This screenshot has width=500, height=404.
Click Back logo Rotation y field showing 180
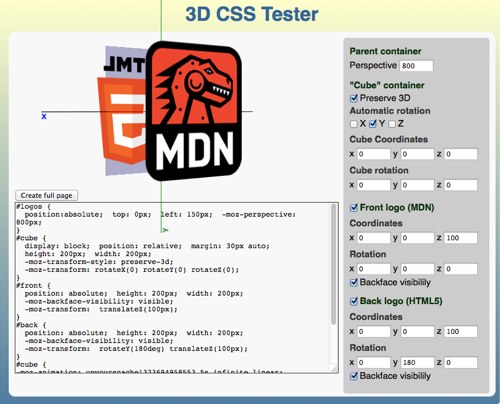417,362
